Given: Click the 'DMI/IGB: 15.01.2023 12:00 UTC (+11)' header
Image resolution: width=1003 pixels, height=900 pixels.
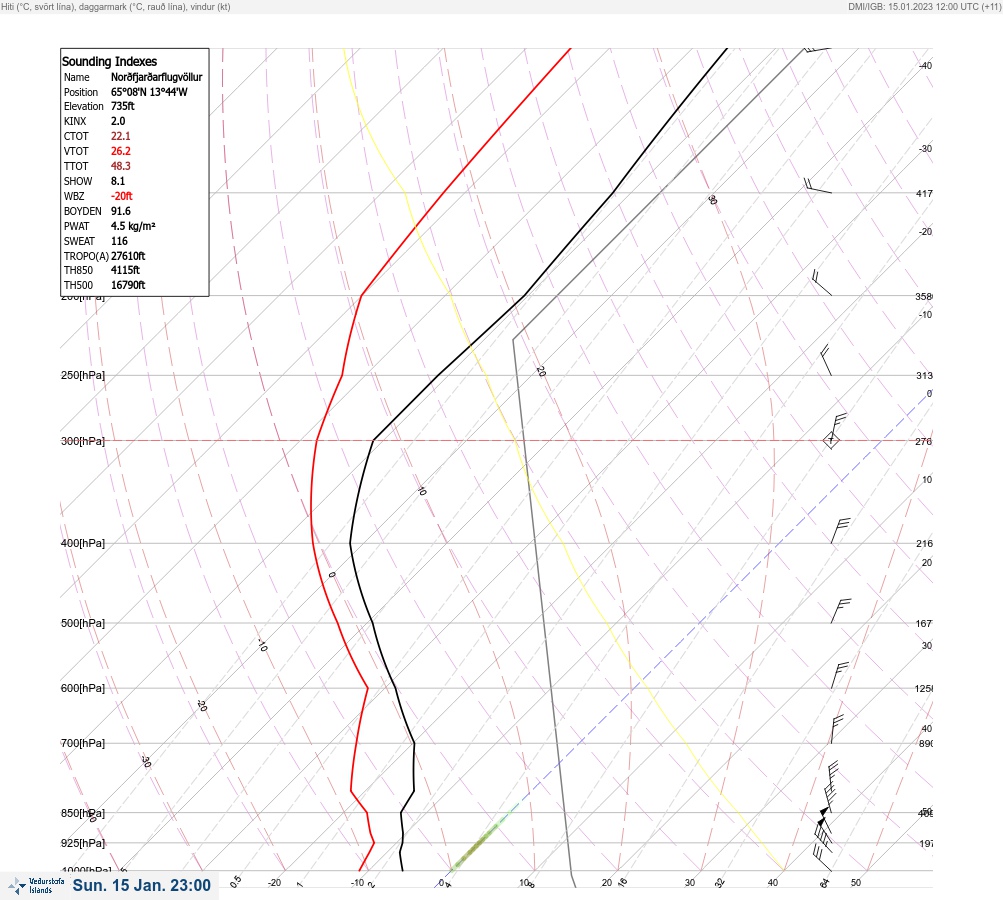Looking at the screenshot, I should pos(924,6).
